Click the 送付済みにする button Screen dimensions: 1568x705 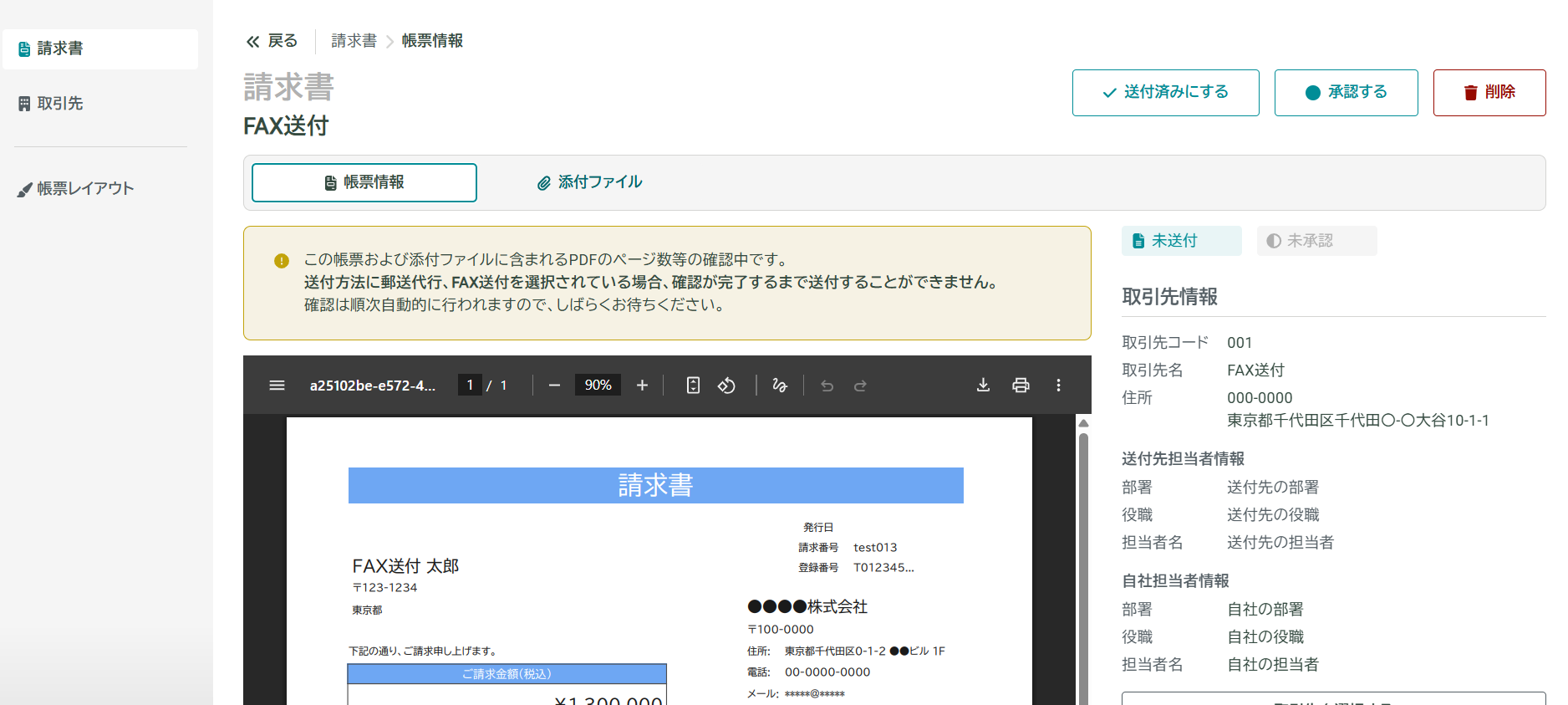tap(1165, 93)
